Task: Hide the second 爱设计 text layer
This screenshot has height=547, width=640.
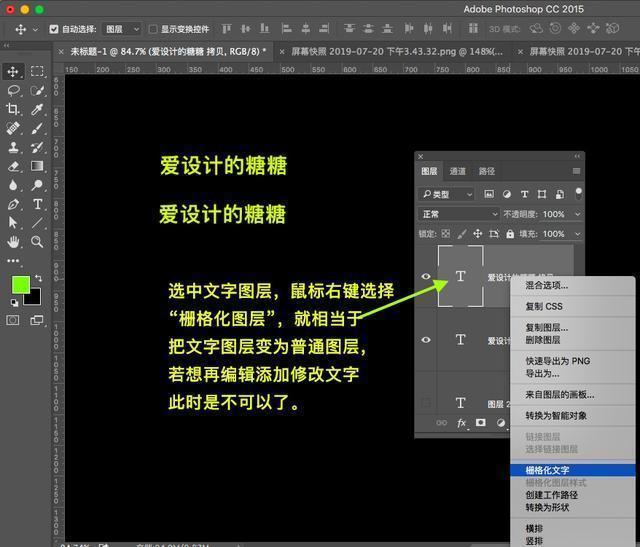Action: pyautogui.click(x=426, y=340)
